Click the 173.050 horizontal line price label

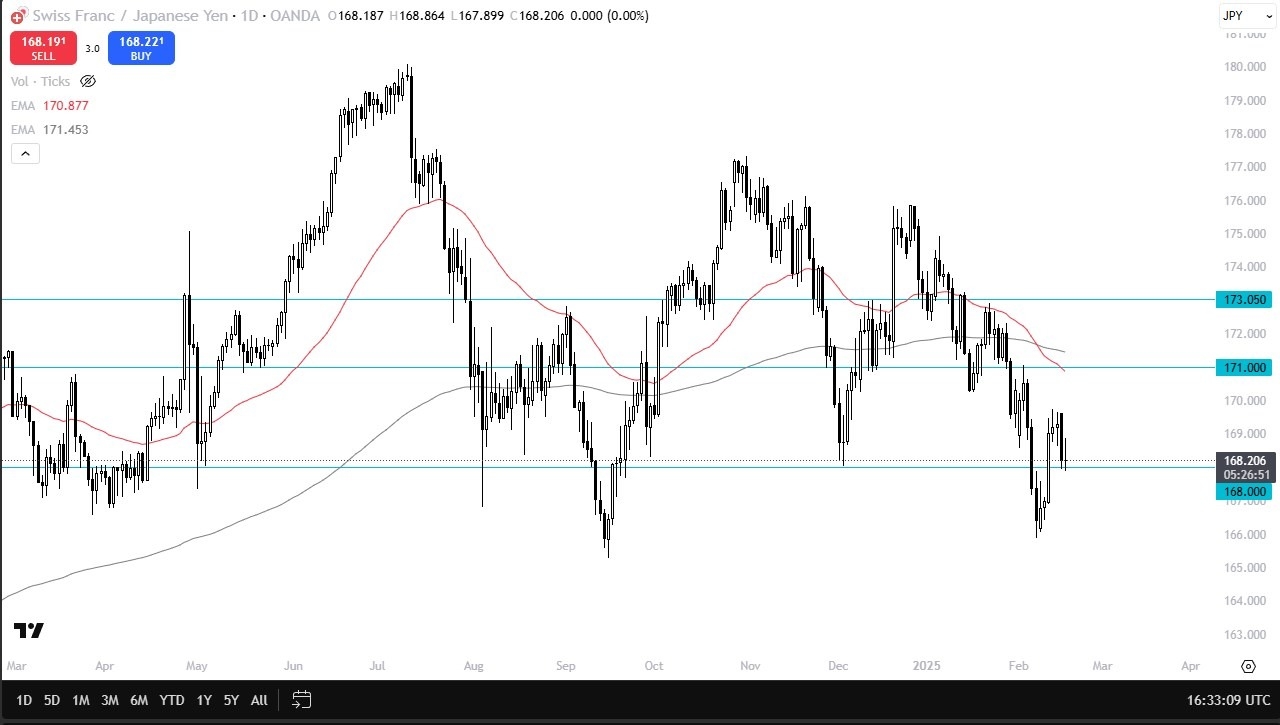click(x=1243, y=299)
